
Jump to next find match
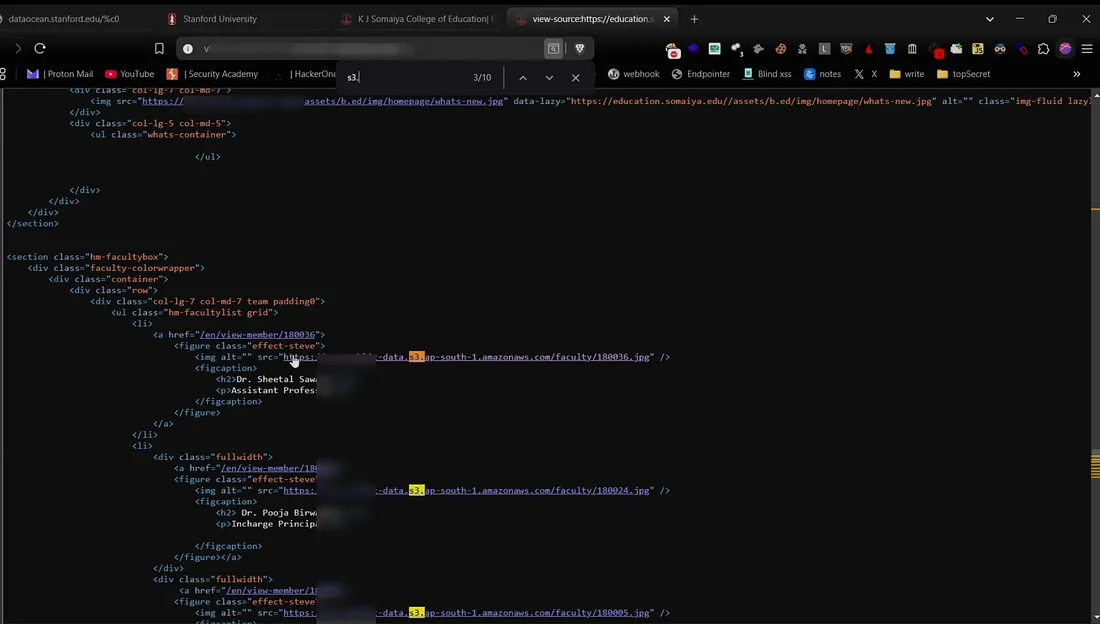coord(549,77)
